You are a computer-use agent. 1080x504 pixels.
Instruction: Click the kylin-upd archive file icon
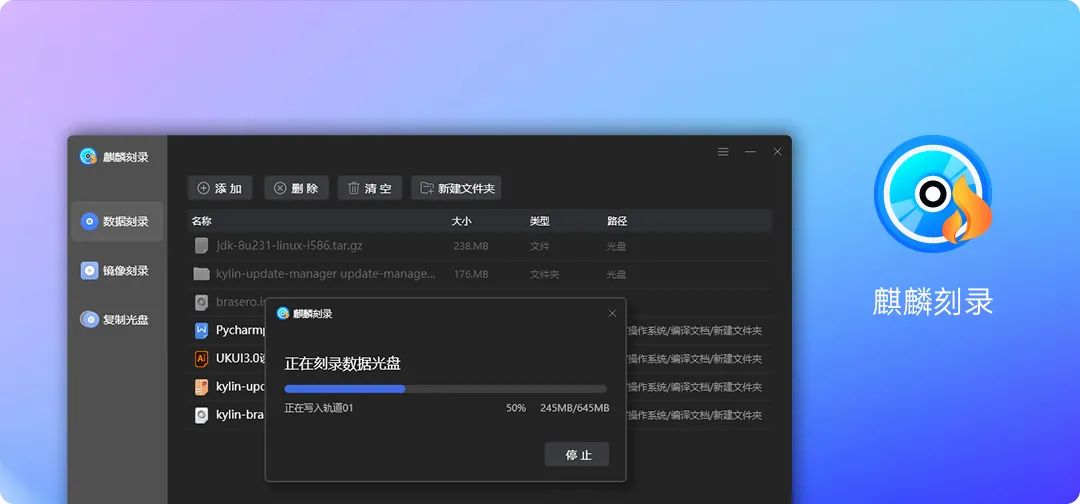[x=201, y=387]
